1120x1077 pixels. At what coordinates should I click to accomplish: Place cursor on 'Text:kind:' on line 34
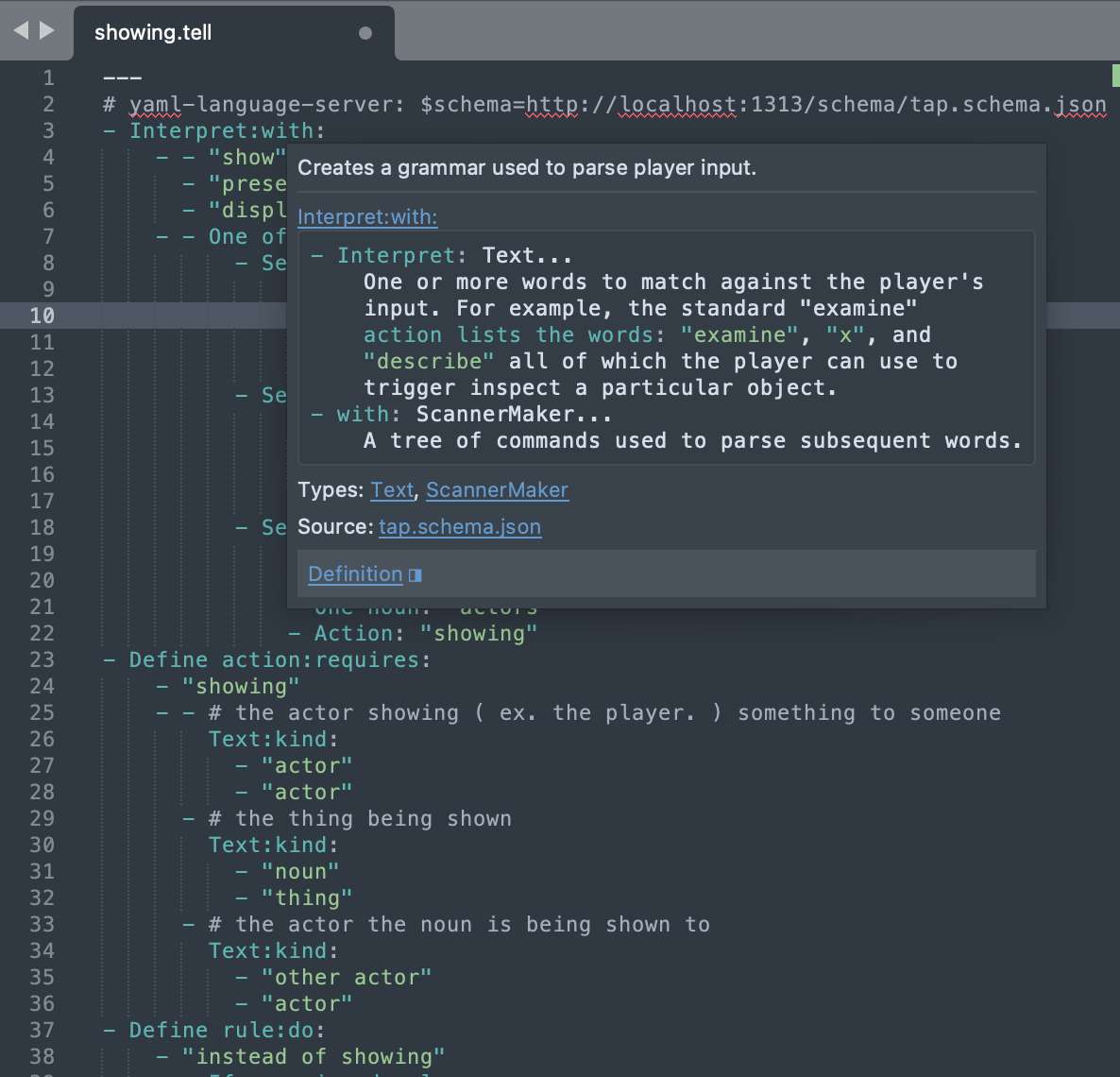(273, 950)
